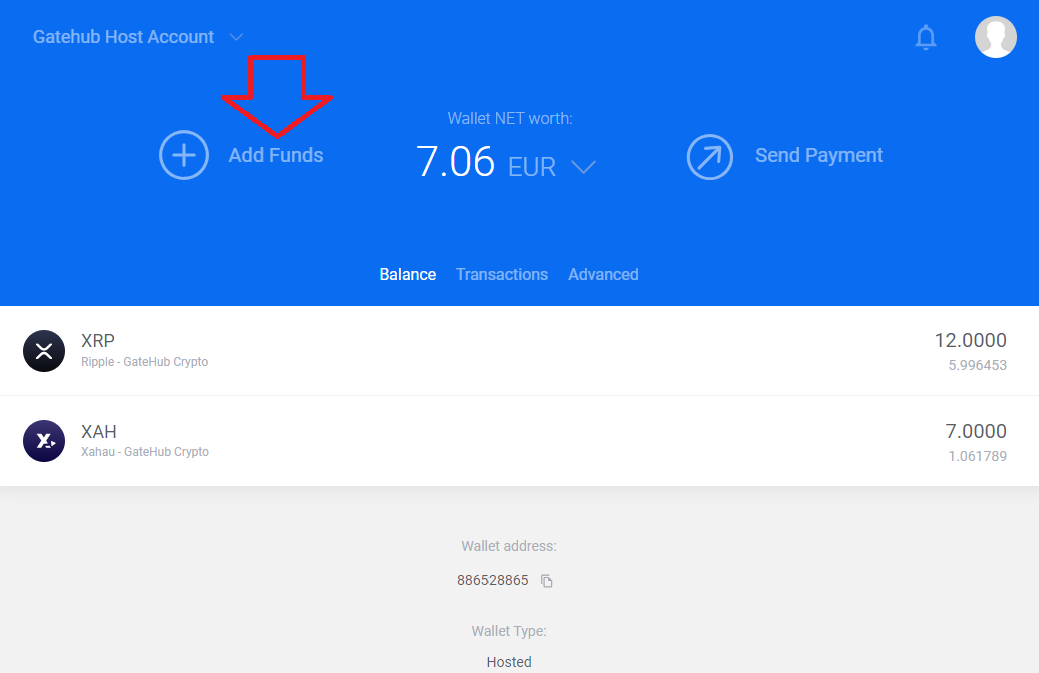
Task: Expand the Gatehub Host Account dropdown
Action: [236, 37]
